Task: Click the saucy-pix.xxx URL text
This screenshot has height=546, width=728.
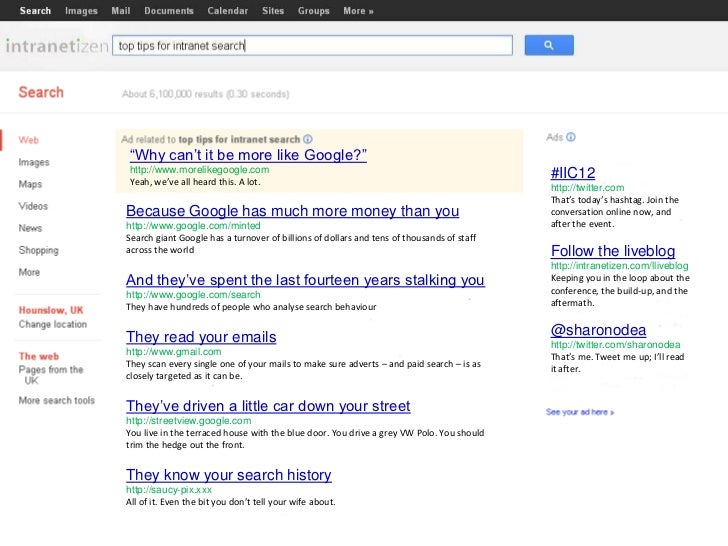Action: tap(169, 490)
